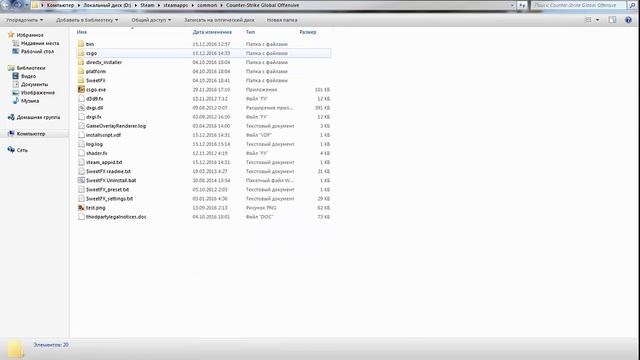This screenshot has height=360, width=640.
Task: Click the refresh button beside address bar
Action: pyautogui.click(x=522, y=5)
